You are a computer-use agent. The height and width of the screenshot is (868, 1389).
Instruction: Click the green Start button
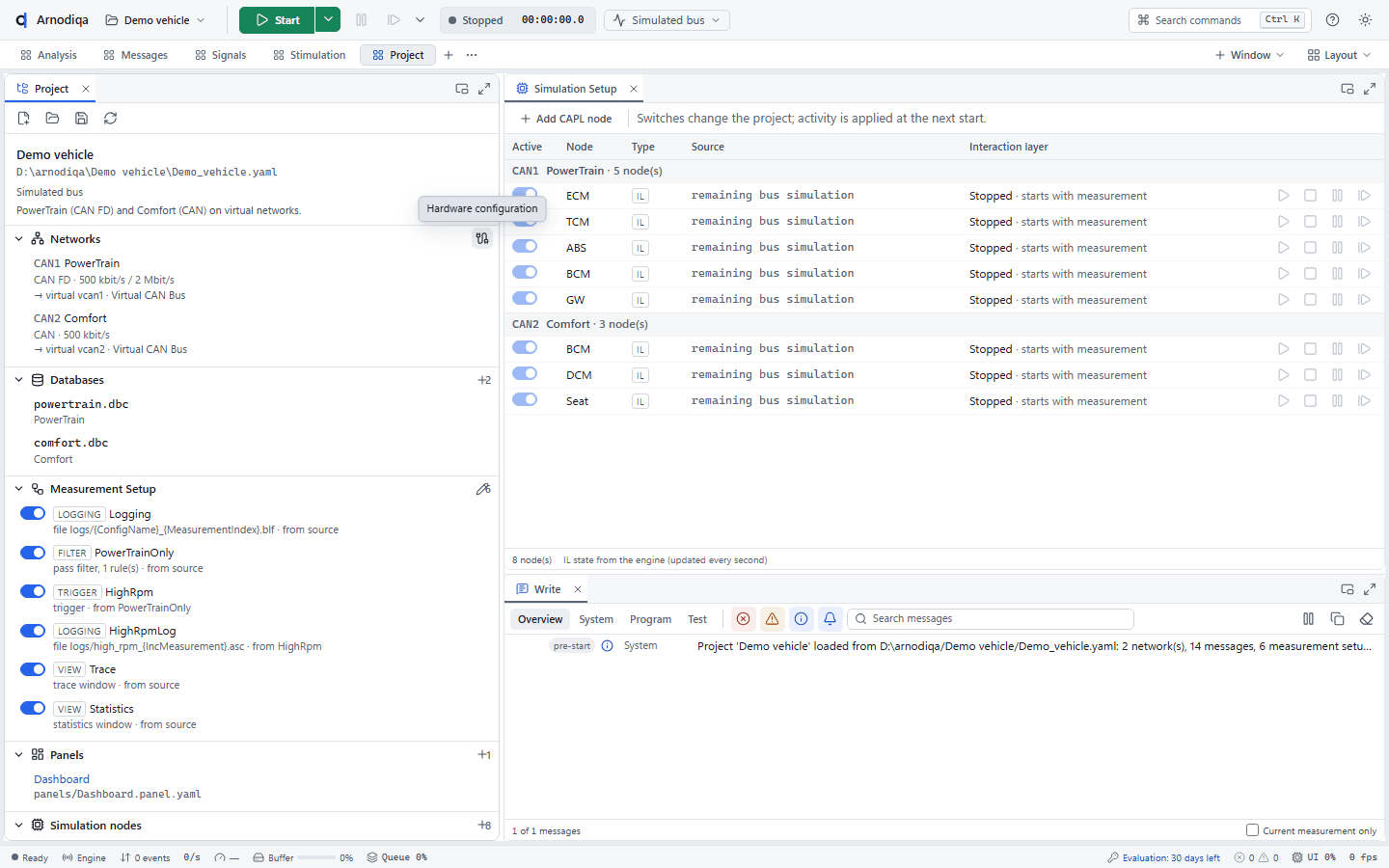pyautogui.click(x=277, y=20)
